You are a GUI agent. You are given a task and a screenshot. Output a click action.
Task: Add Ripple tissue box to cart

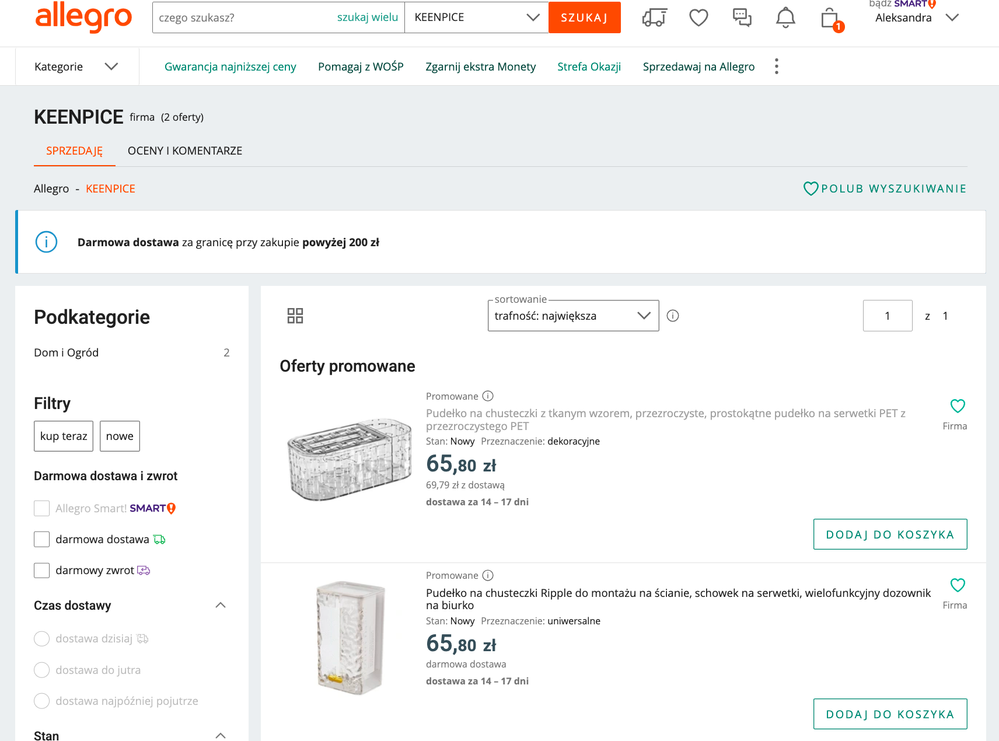(x=890, y=714)
